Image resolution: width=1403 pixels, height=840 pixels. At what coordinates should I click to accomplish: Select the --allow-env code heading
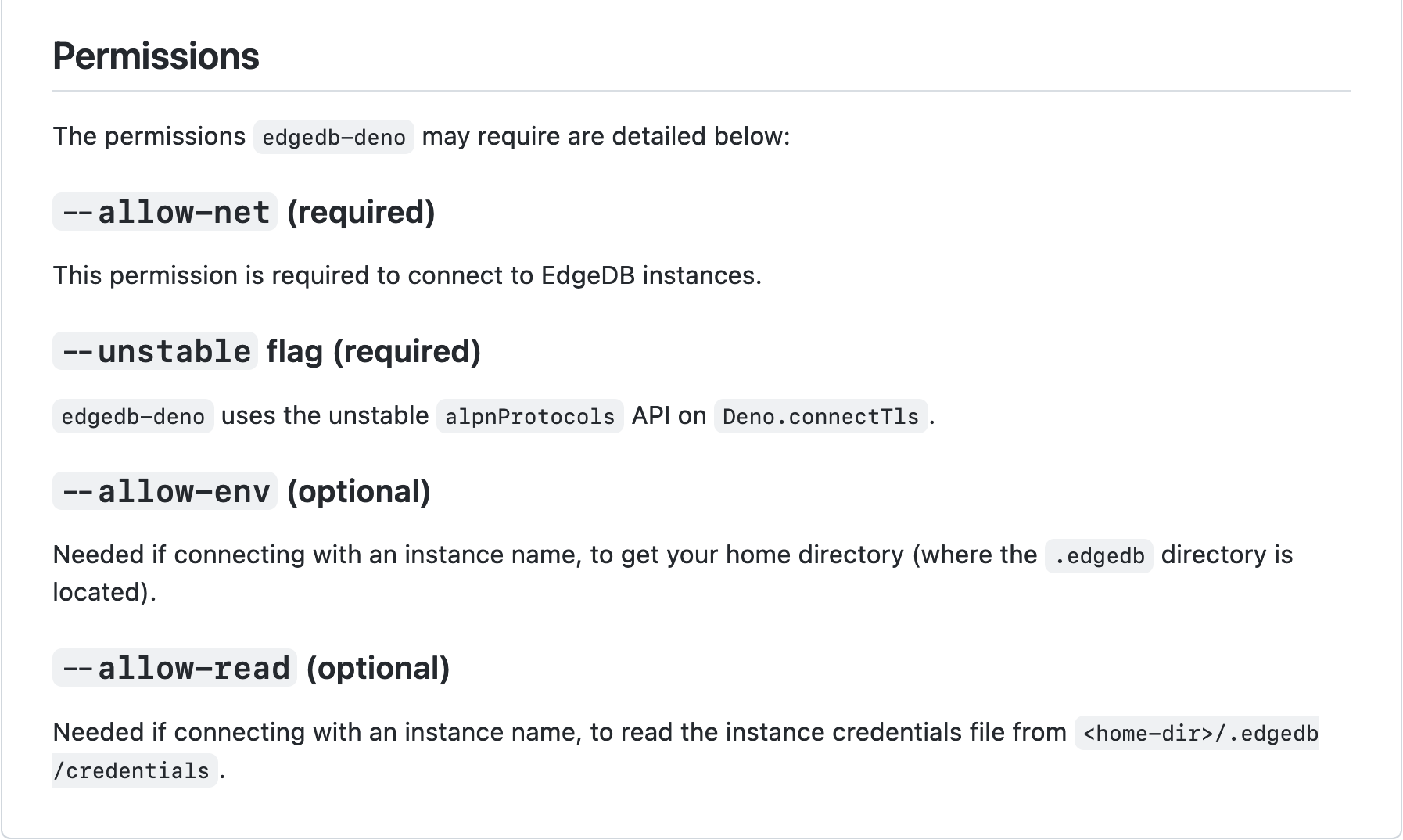point(165,491)
